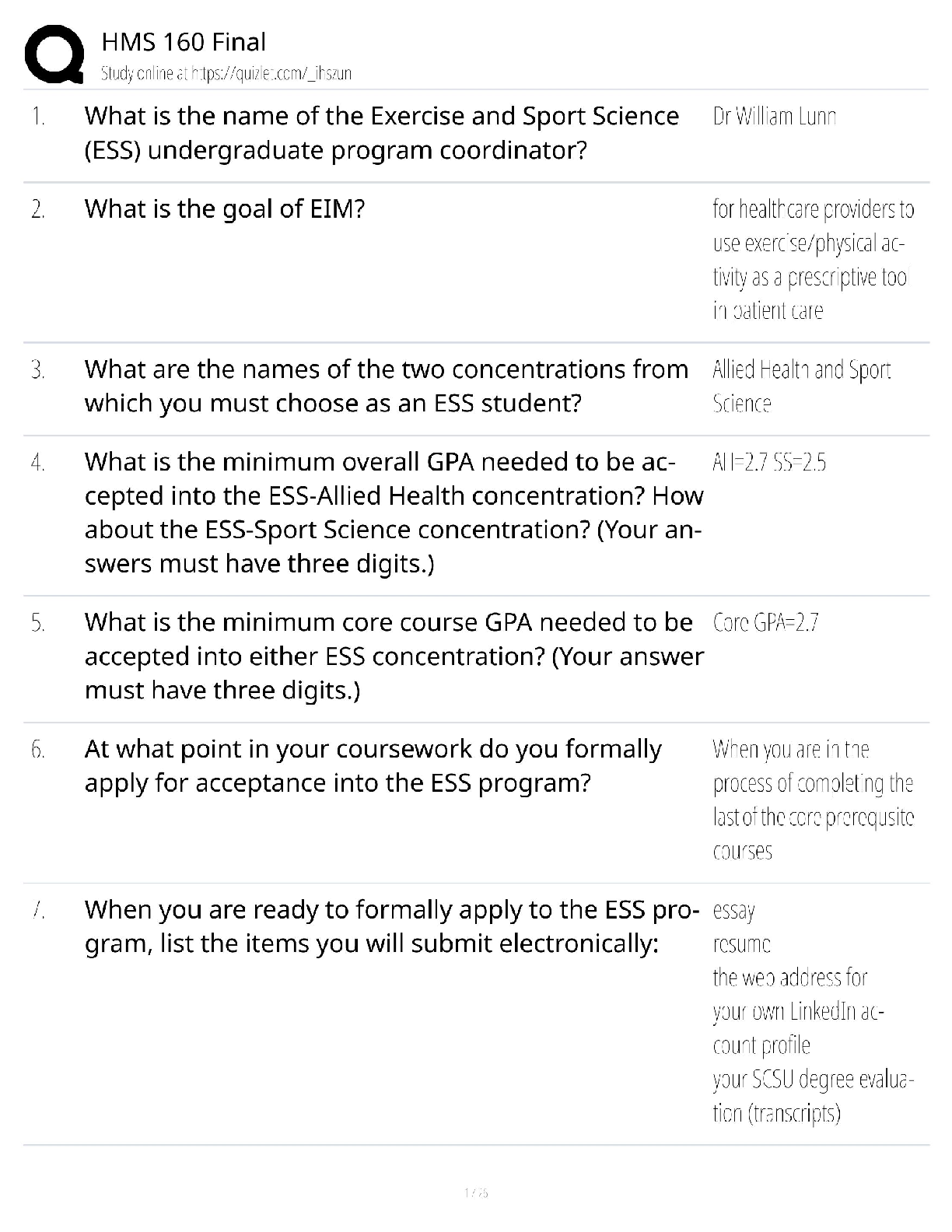The height and width of the screenshot is (1232, 952).
Task: Click question 4 about minimum overall GPA
Action: (x=394, y=513)
